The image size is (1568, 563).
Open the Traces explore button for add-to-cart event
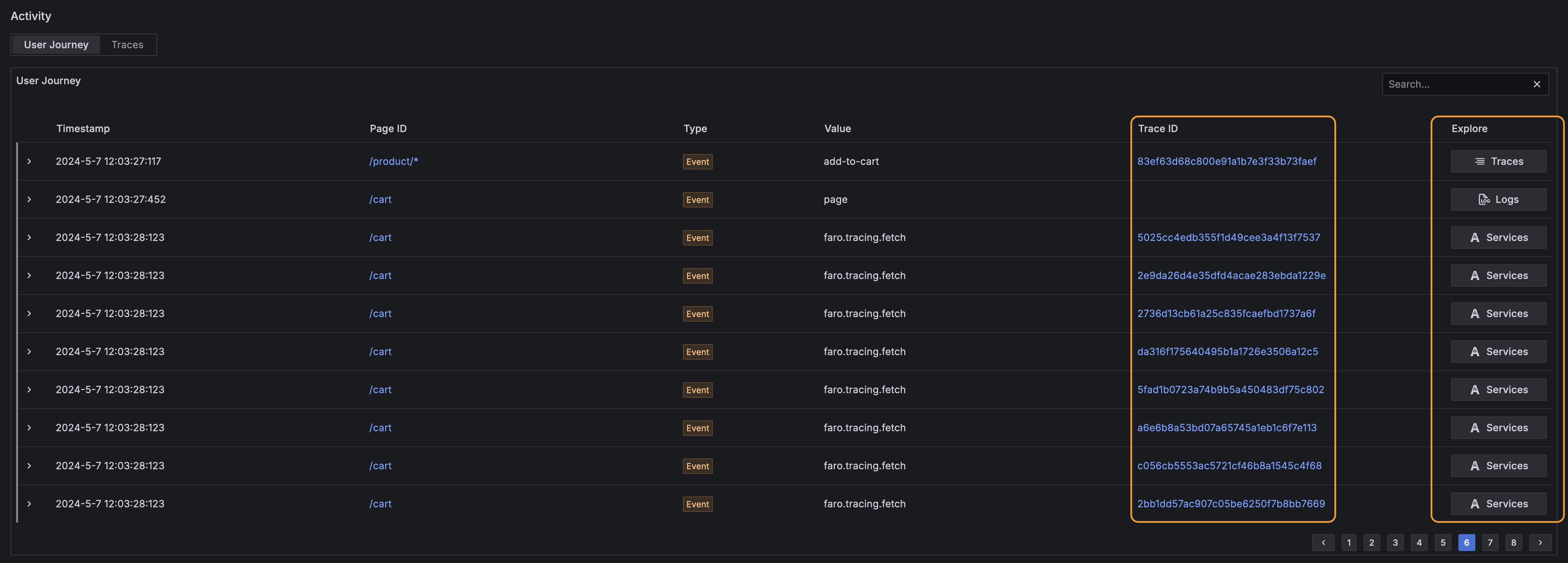[x=1498, y=161]
